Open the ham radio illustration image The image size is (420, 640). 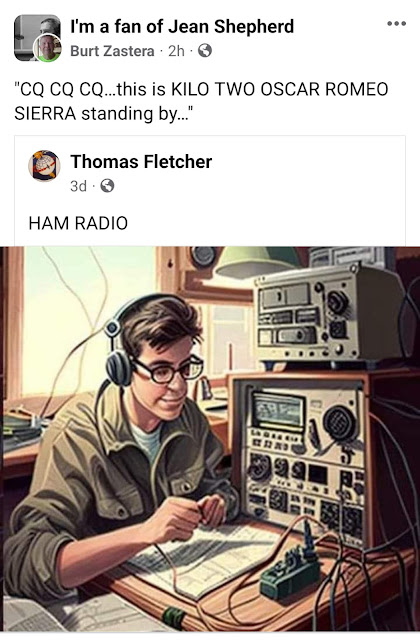tap(210, 439)
